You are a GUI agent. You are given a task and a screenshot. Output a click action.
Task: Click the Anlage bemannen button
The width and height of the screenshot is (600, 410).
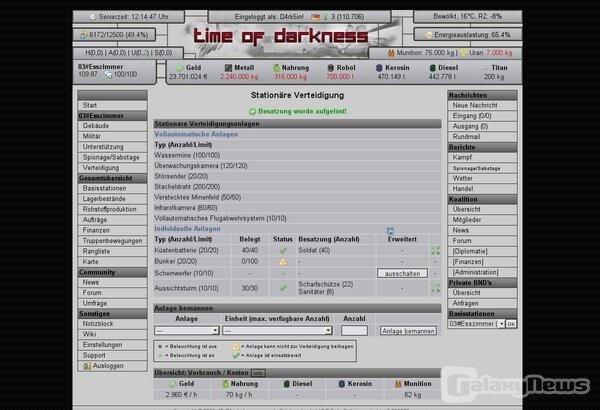pyautogui.click(x=408, y=331)
